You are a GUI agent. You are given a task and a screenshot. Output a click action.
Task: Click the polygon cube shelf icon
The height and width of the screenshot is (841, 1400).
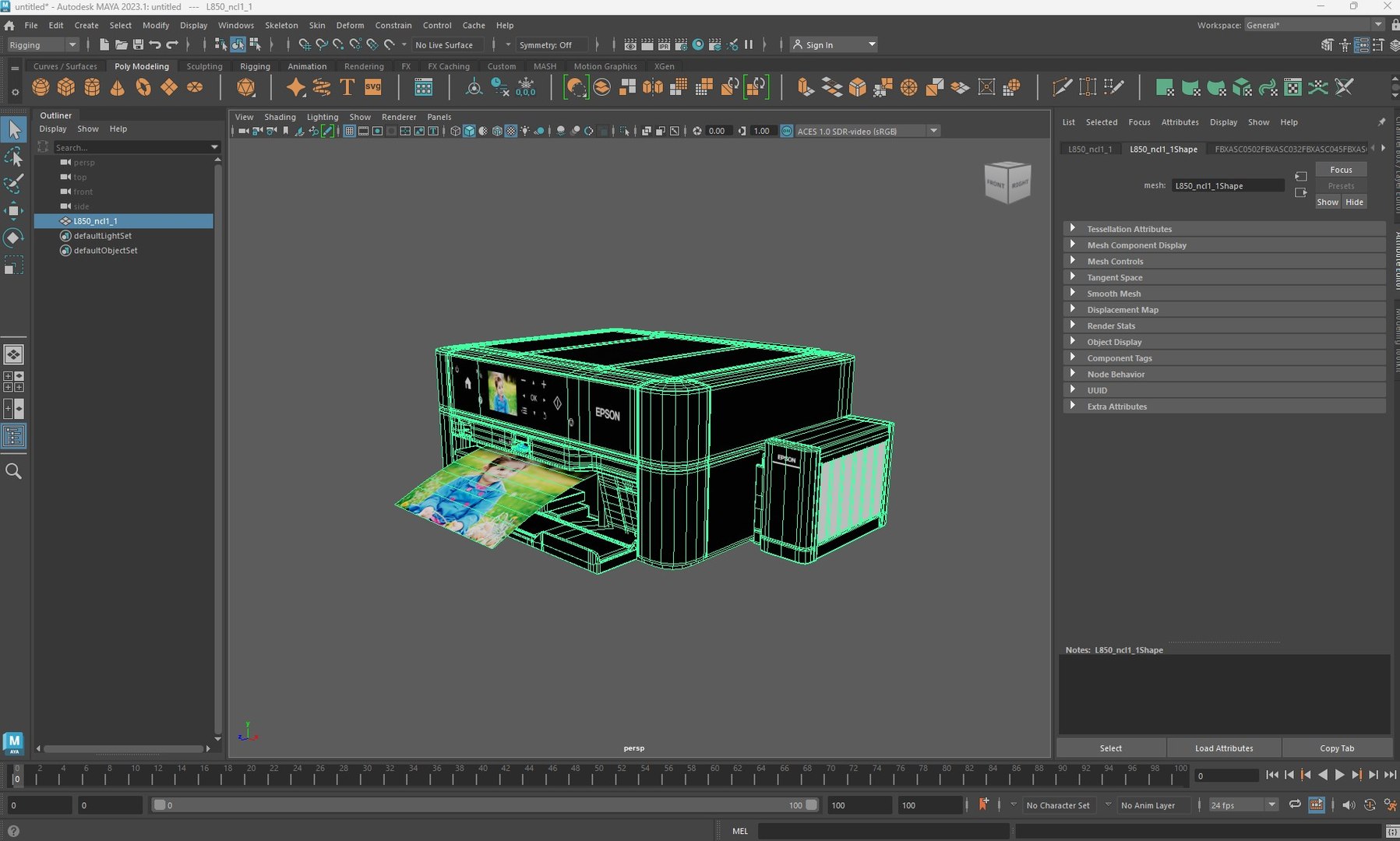[x=66, y=87]
